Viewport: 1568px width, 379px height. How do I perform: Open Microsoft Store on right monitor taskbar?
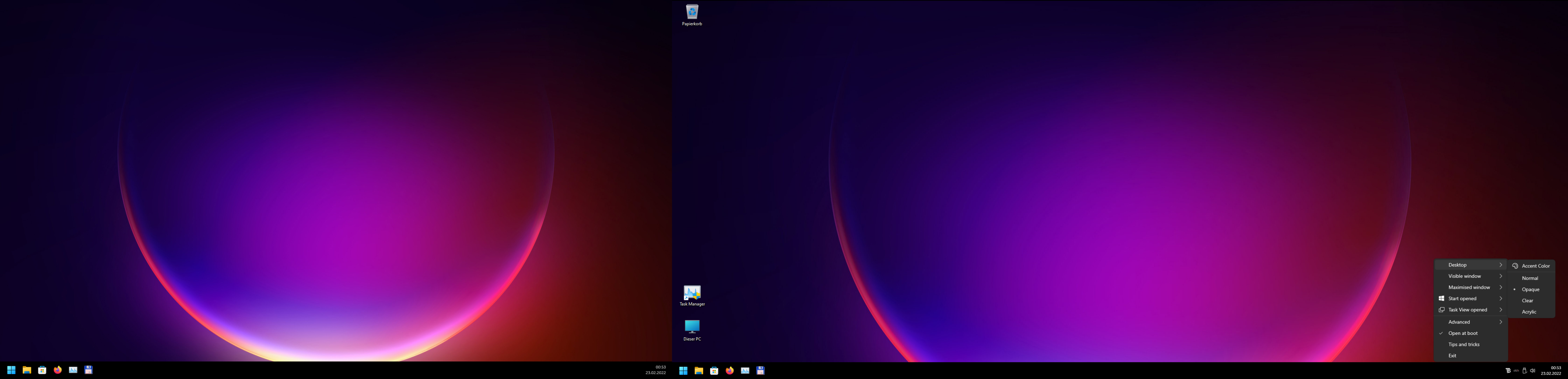coord(714,370)
